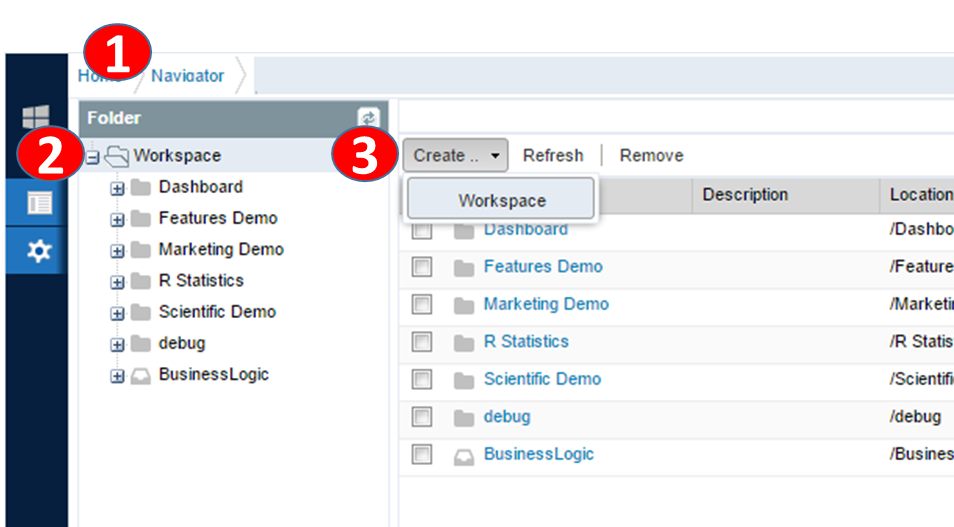Click the Folder panel refresh icon
The width and height of the screenshot is (954, 527).
tap(368, 118)
